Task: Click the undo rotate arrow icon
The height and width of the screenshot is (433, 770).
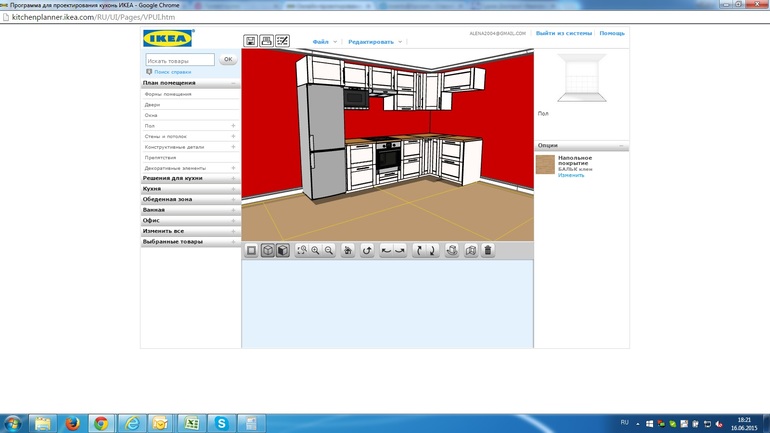Action: point(367,250)
